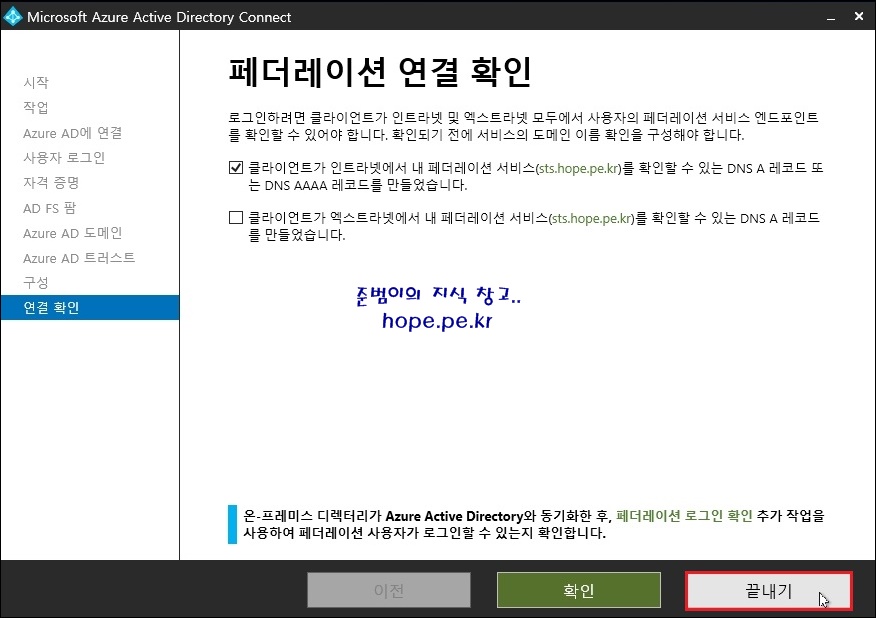
Task: Select the 시작 step in sidebar
Action: click(36, 83)
